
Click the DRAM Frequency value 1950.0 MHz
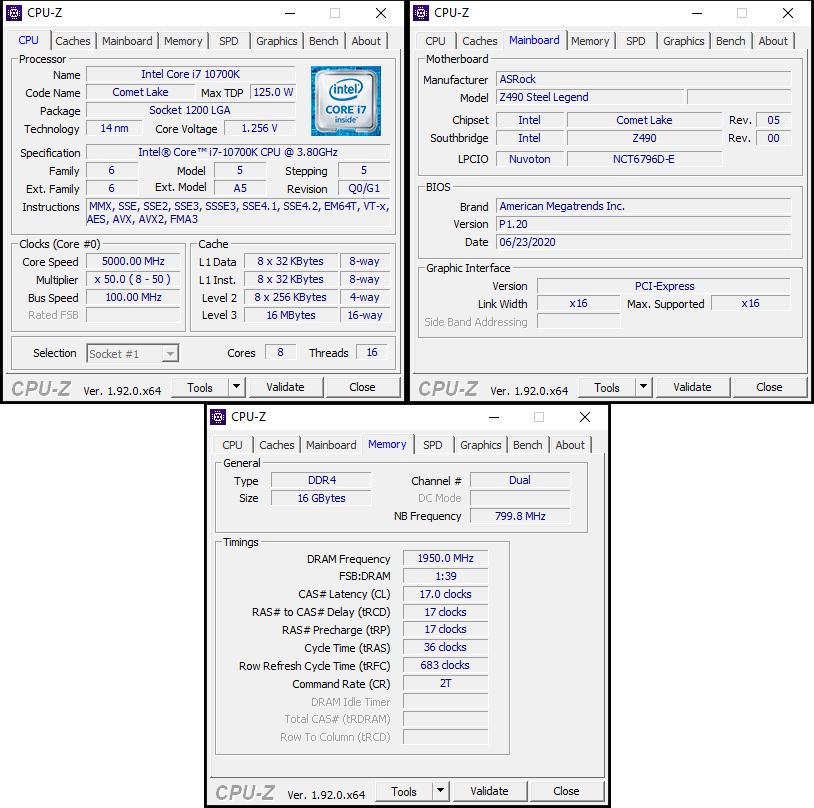point(445,558)
